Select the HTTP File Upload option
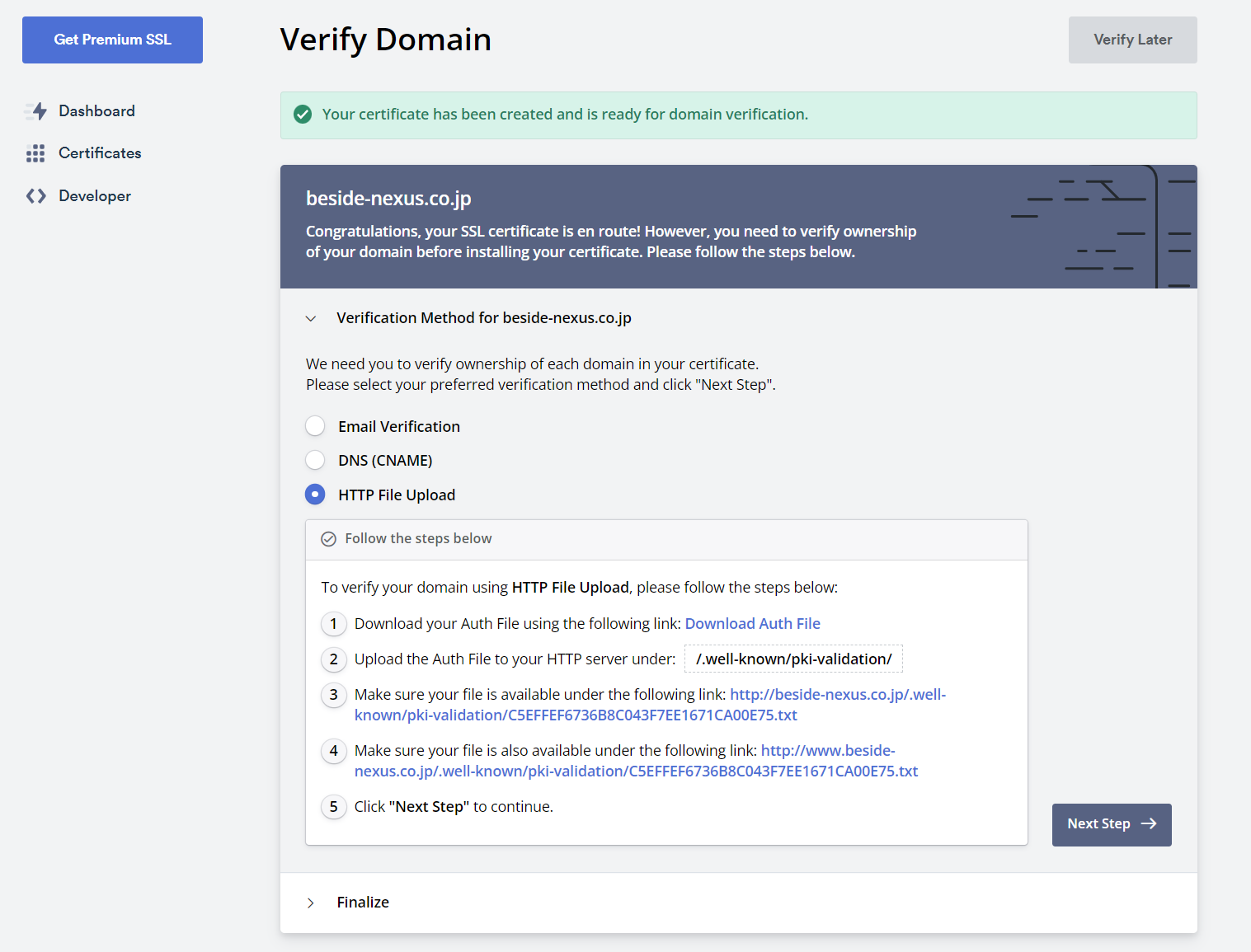 (x=315, y=494)
